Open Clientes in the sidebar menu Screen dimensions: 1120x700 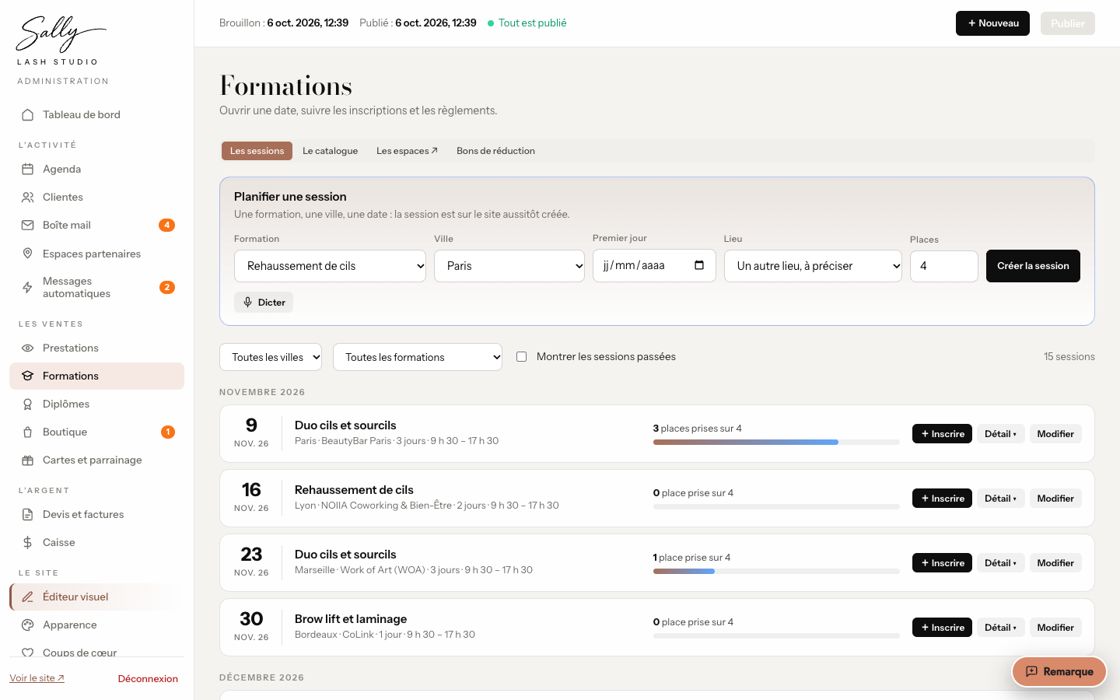point(96,197)
